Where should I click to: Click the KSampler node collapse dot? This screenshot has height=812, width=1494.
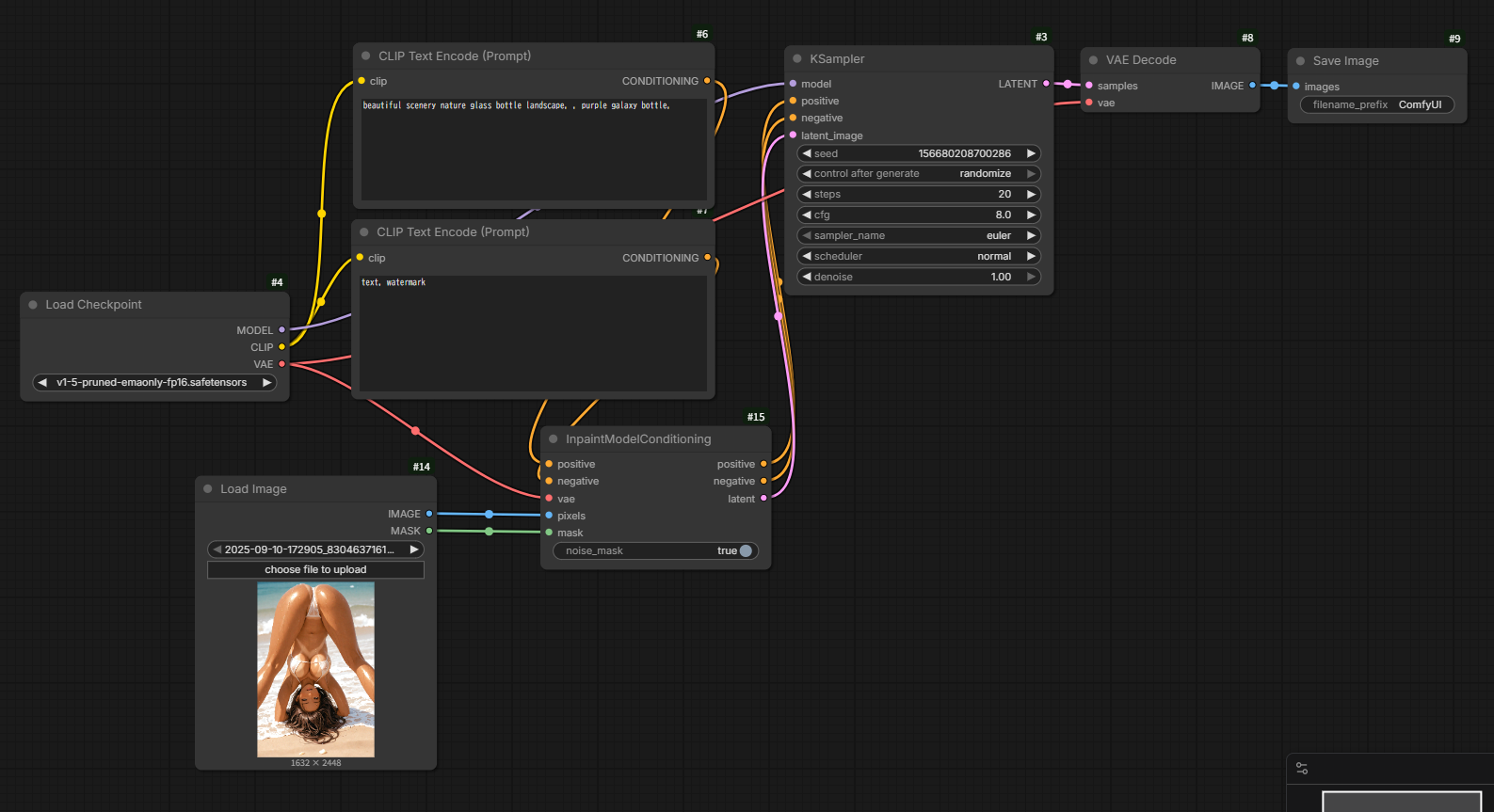click(x=797, y=58)
